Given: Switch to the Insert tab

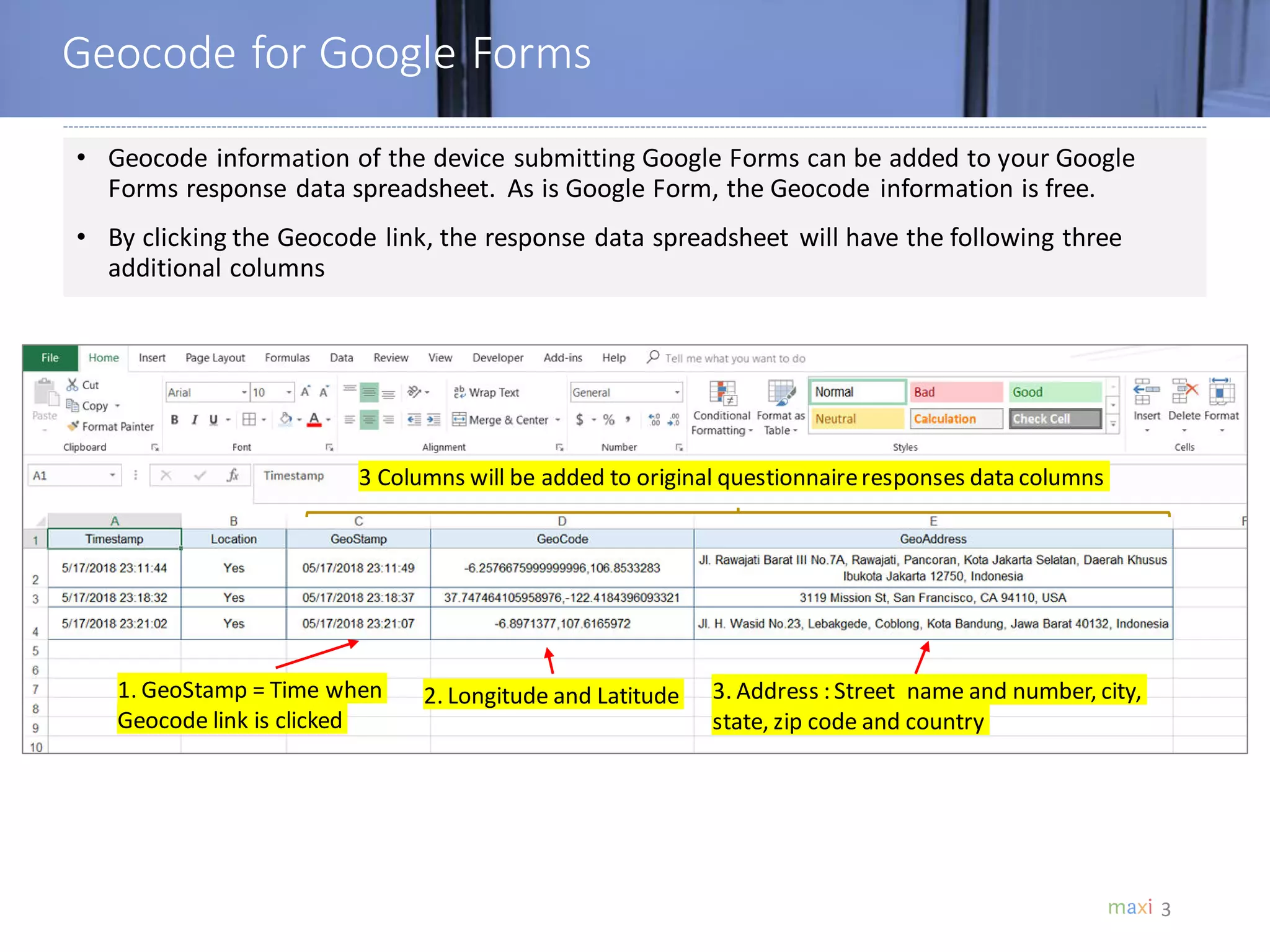Looking at the screenshot, I should pos(152,358).
